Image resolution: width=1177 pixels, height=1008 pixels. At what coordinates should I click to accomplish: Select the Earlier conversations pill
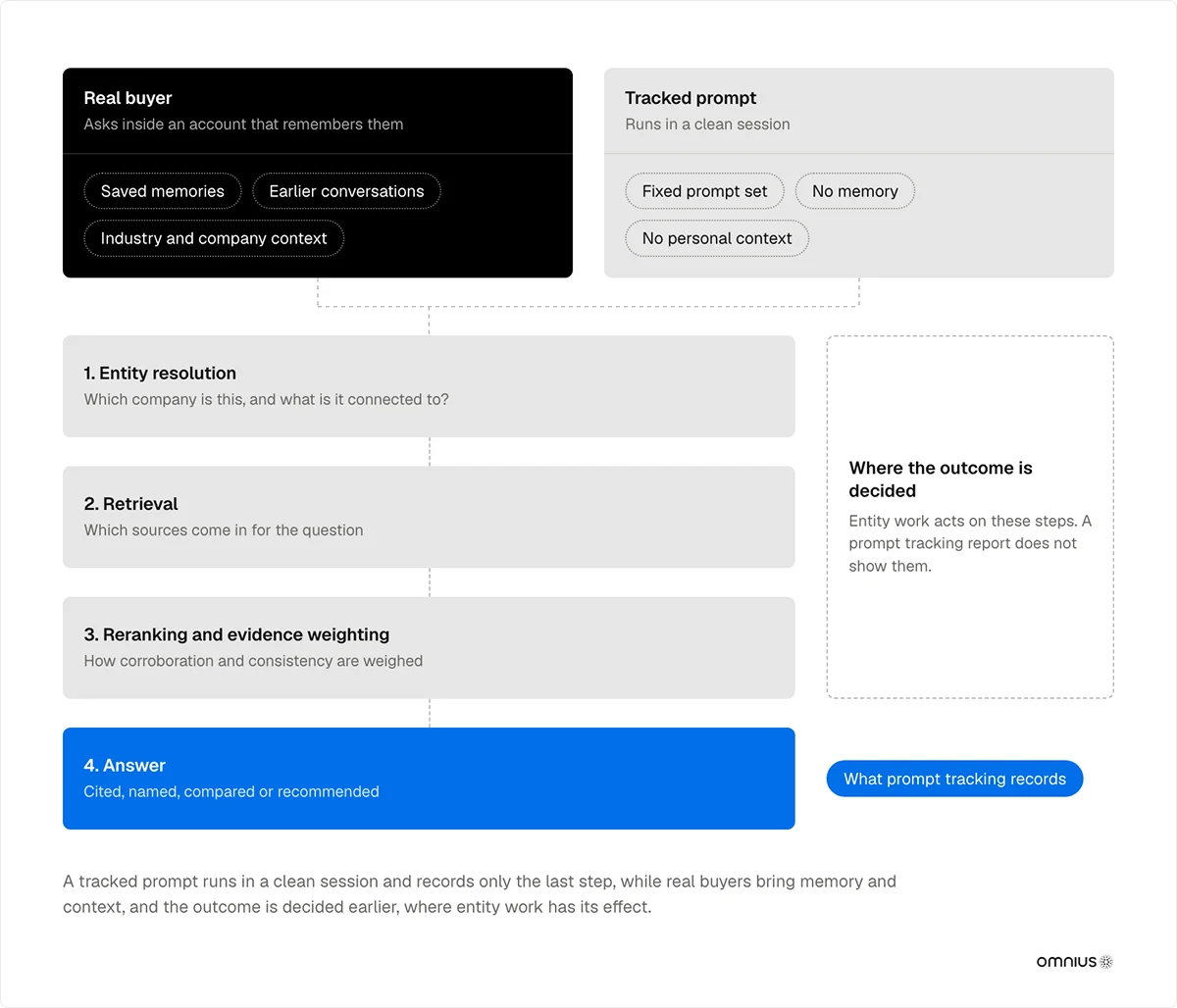(x=346, y=191)
